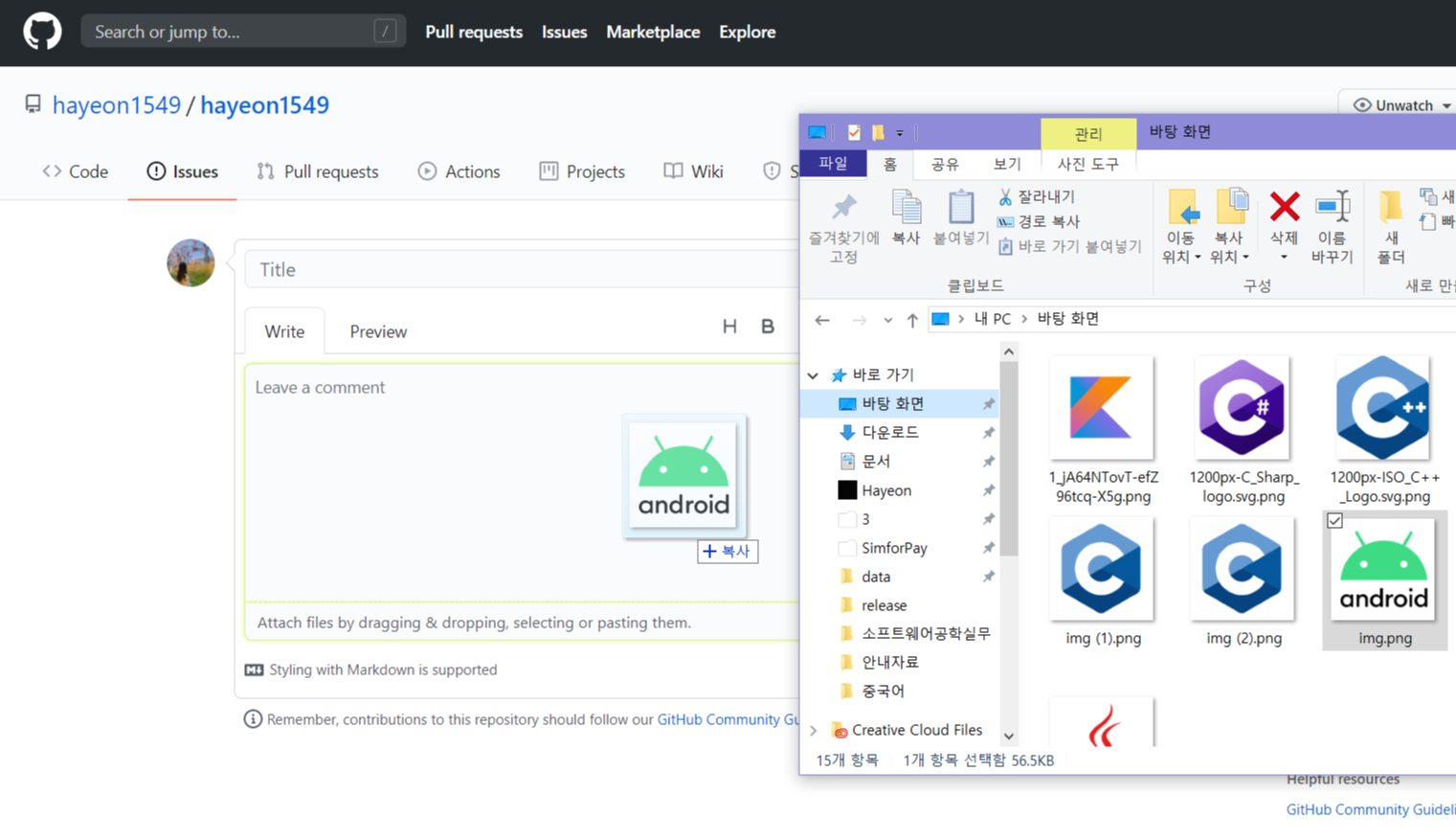The width and height of the screenshot is (1456, 840).
Task: Click Explorer back navigation arrow
Action: pyautogui.click(x=822, y=320)
